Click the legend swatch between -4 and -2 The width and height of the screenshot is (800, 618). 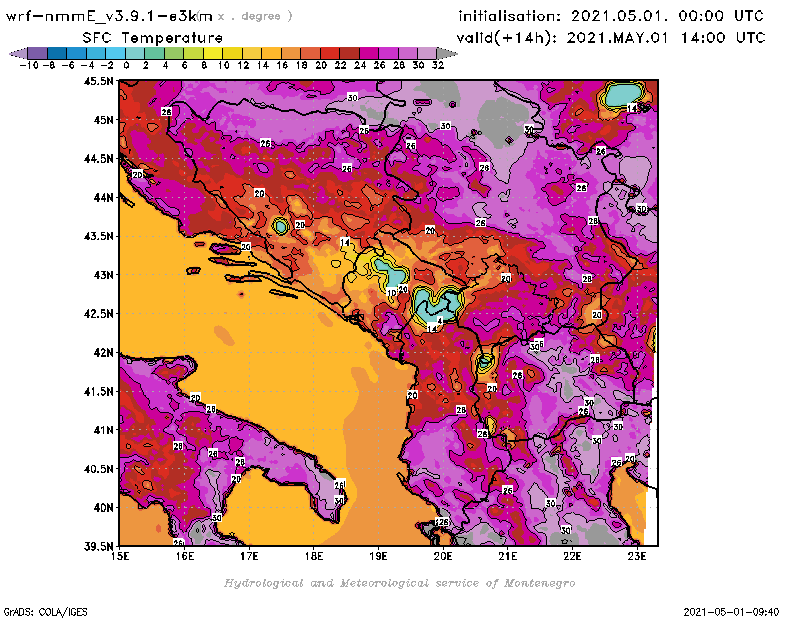(x=95, y=53)
